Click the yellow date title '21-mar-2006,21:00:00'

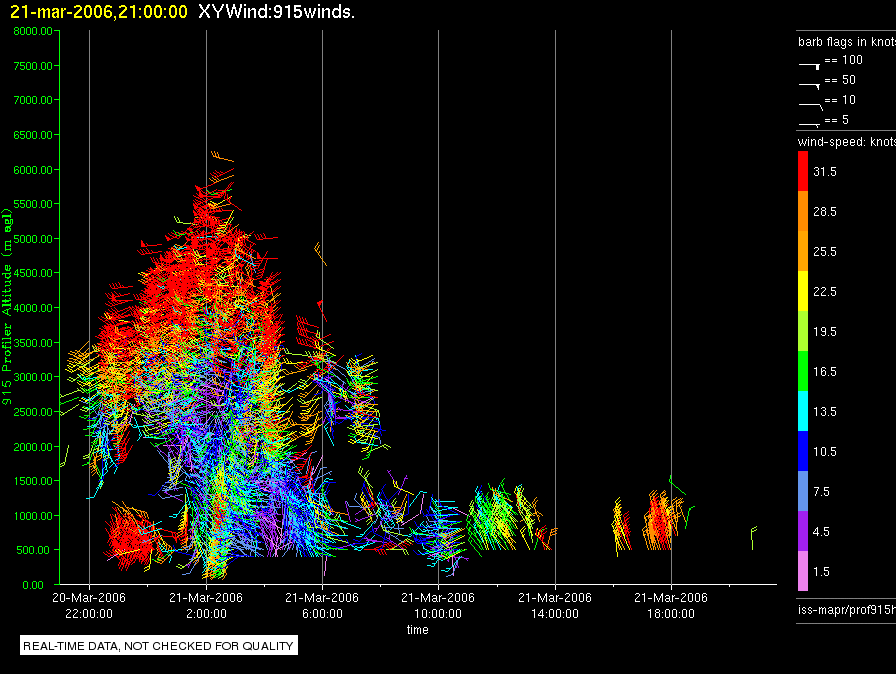point(99,12)
